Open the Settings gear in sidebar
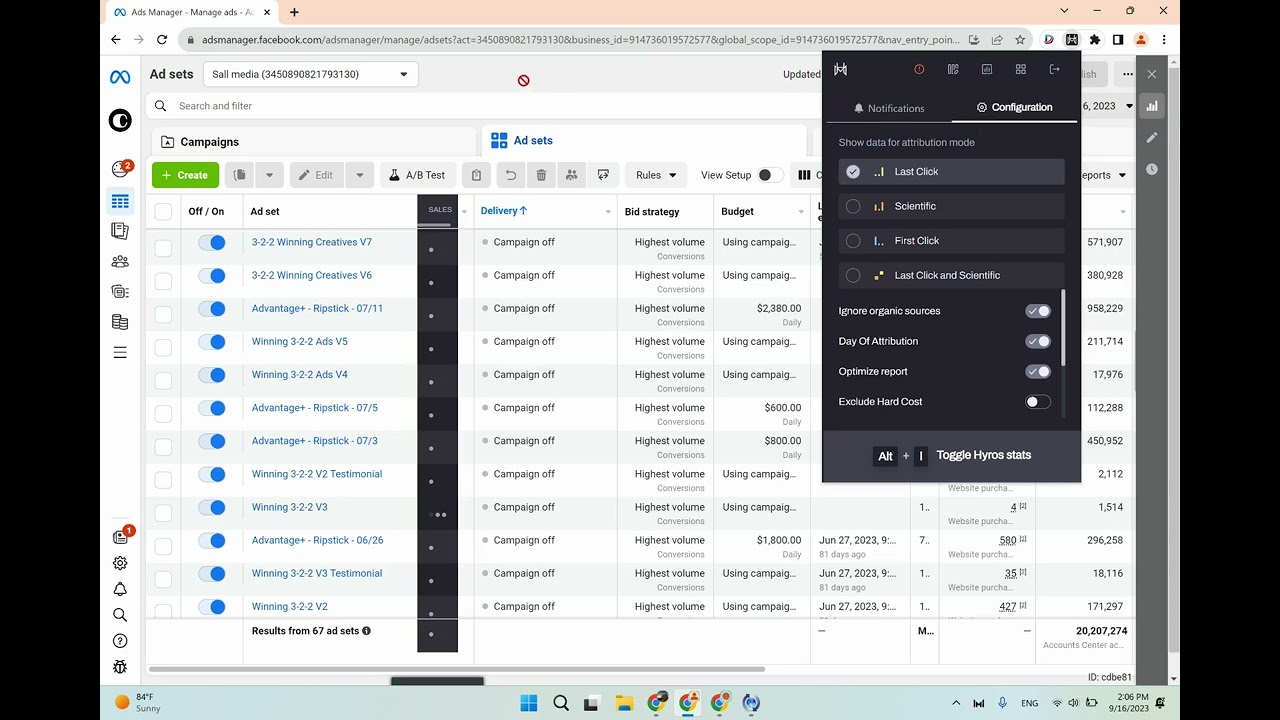1280x720 pixels. pyautogui.click(x=120, y=563)
